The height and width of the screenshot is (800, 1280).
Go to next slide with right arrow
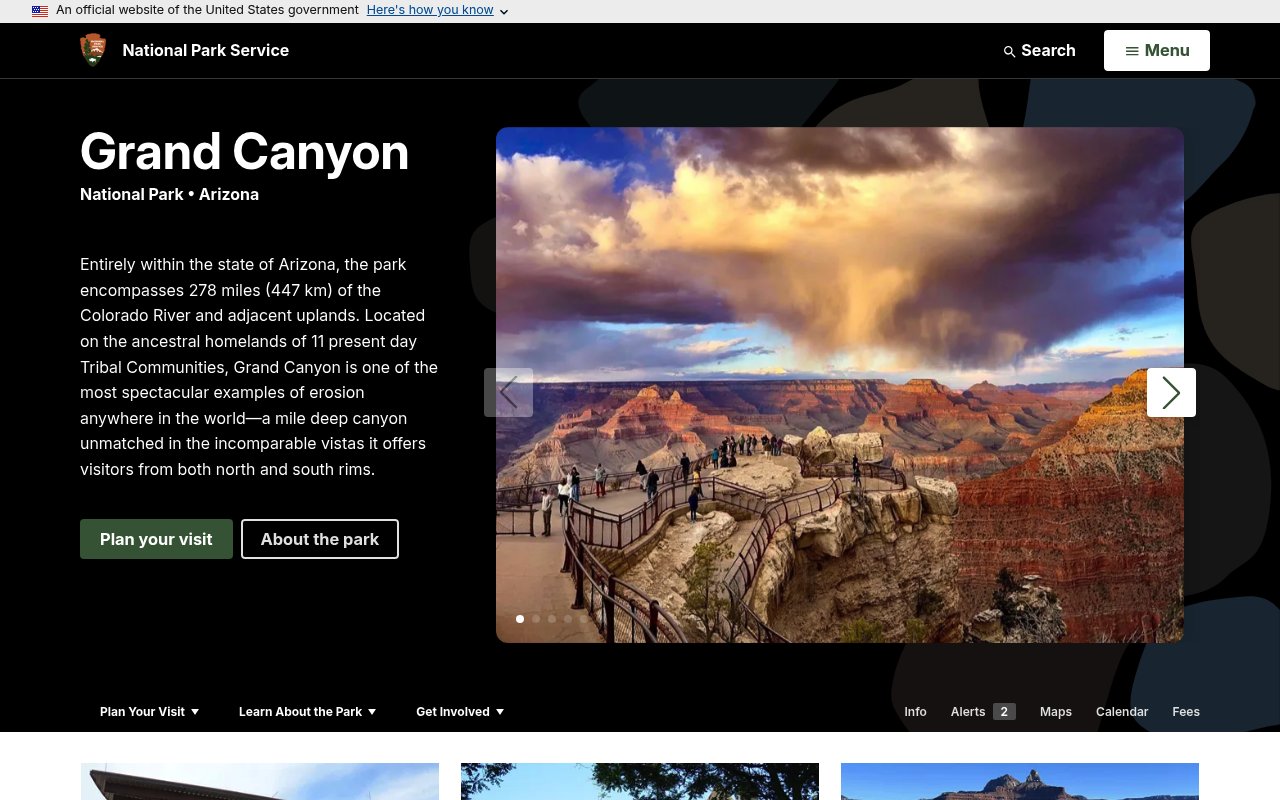1171,392
